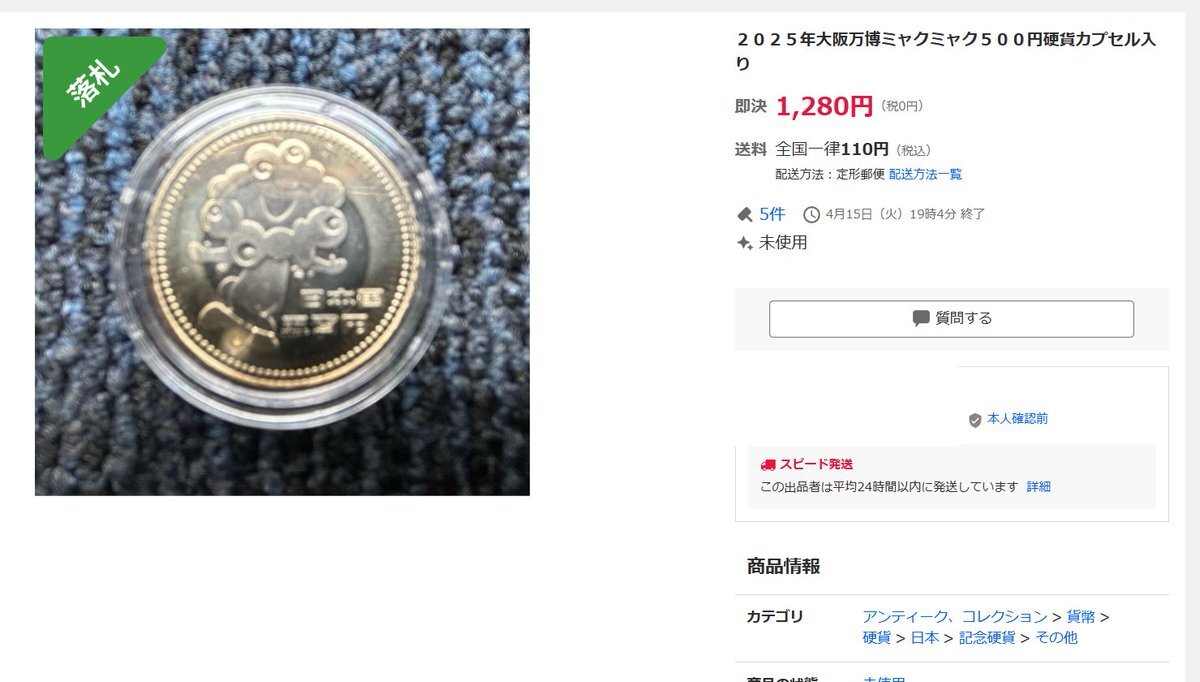Open the 5件 bid history link
This screenshot has height=682, width=1200.
pyautogui.click(x=772, y=214)
